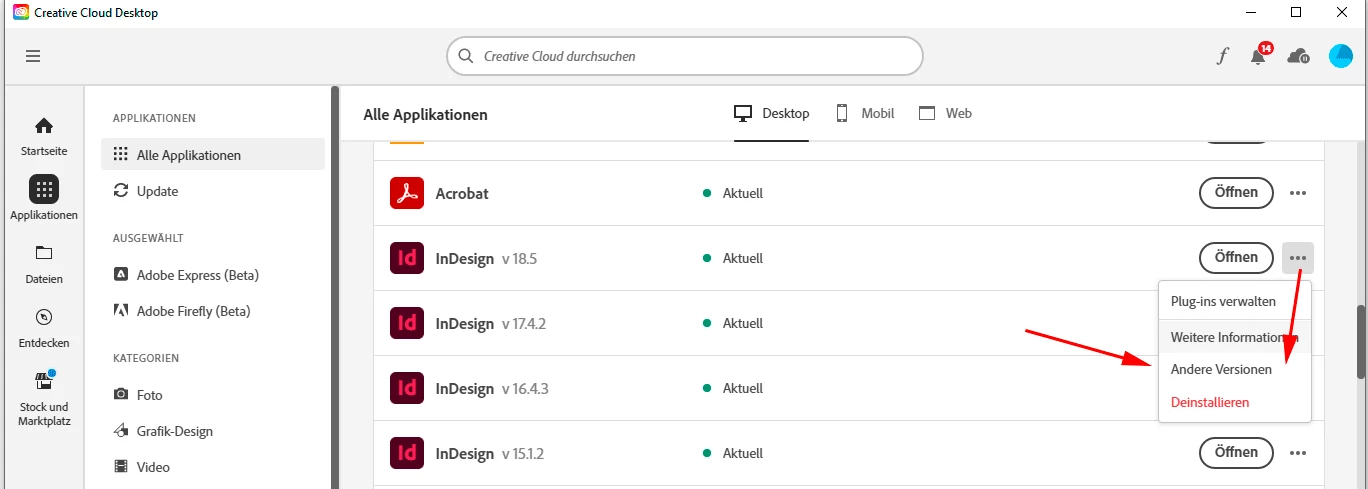Toggle the more options button for InDesign v 18.5
Viewport: 1368px width, 489px height.
(x=1298, y=258)
